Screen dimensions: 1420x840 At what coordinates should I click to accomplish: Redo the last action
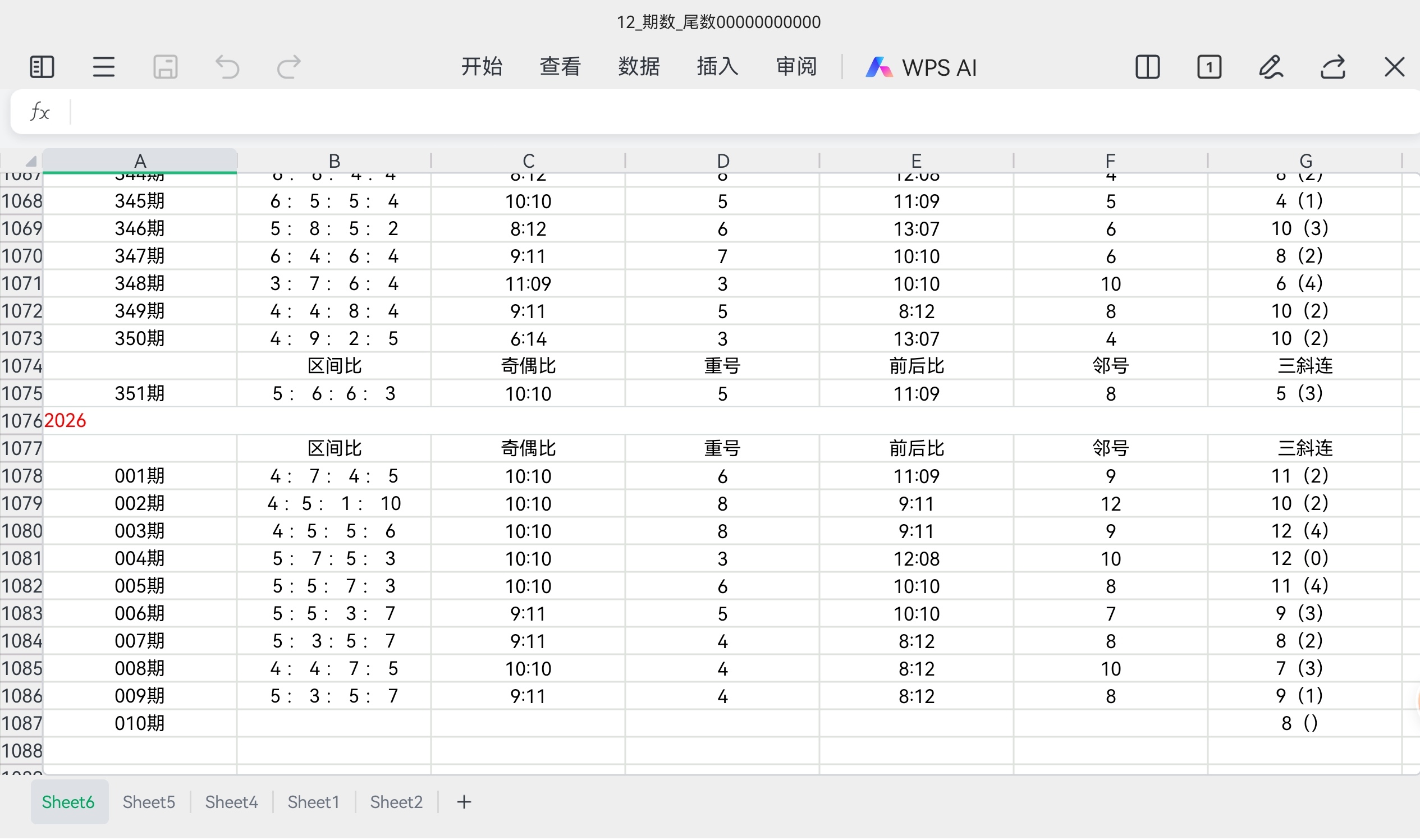288,67
